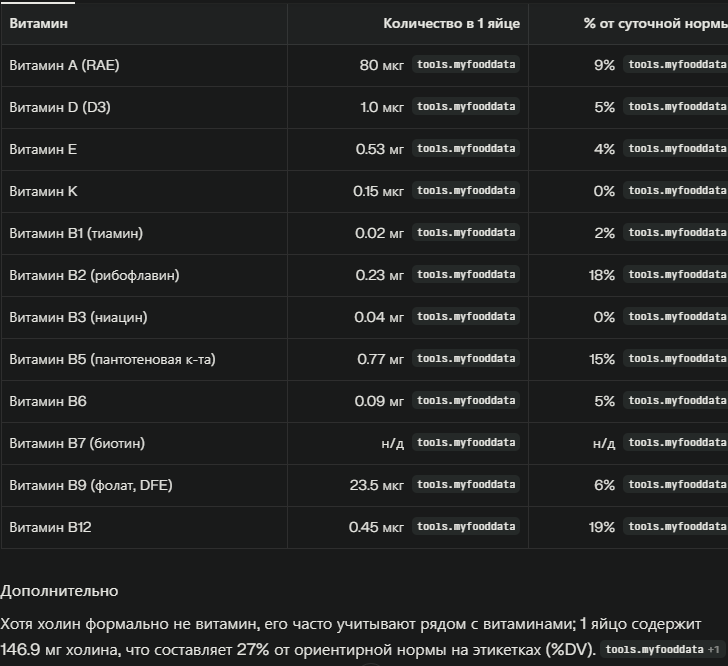This screenshot has width=728, height=666.
Task: Click the Количество в 1 яйце column header
Action: tap(451, 23)
